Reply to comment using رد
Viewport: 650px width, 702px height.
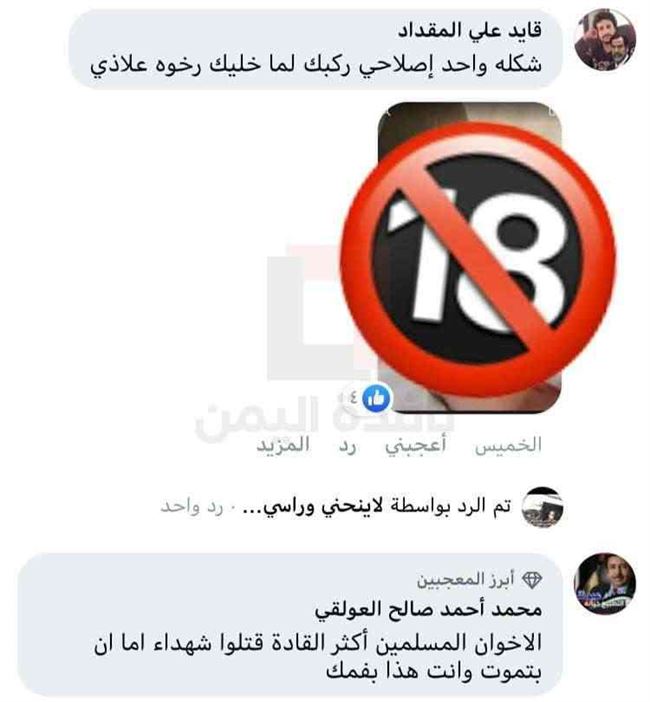tap(347, 447)
